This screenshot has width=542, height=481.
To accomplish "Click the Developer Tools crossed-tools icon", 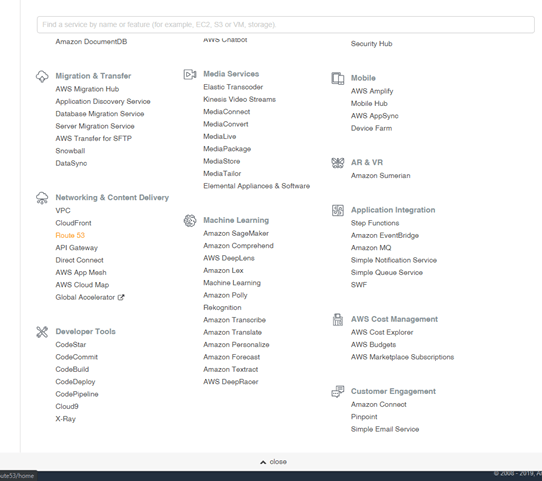I will click(42, 332).
